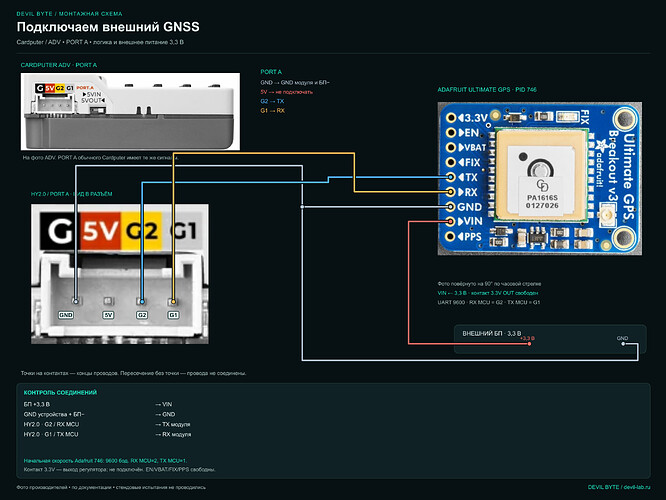666x500 pixels.
Task: Select the "GND устройства + БП−" checklist row
Action: 54,414
